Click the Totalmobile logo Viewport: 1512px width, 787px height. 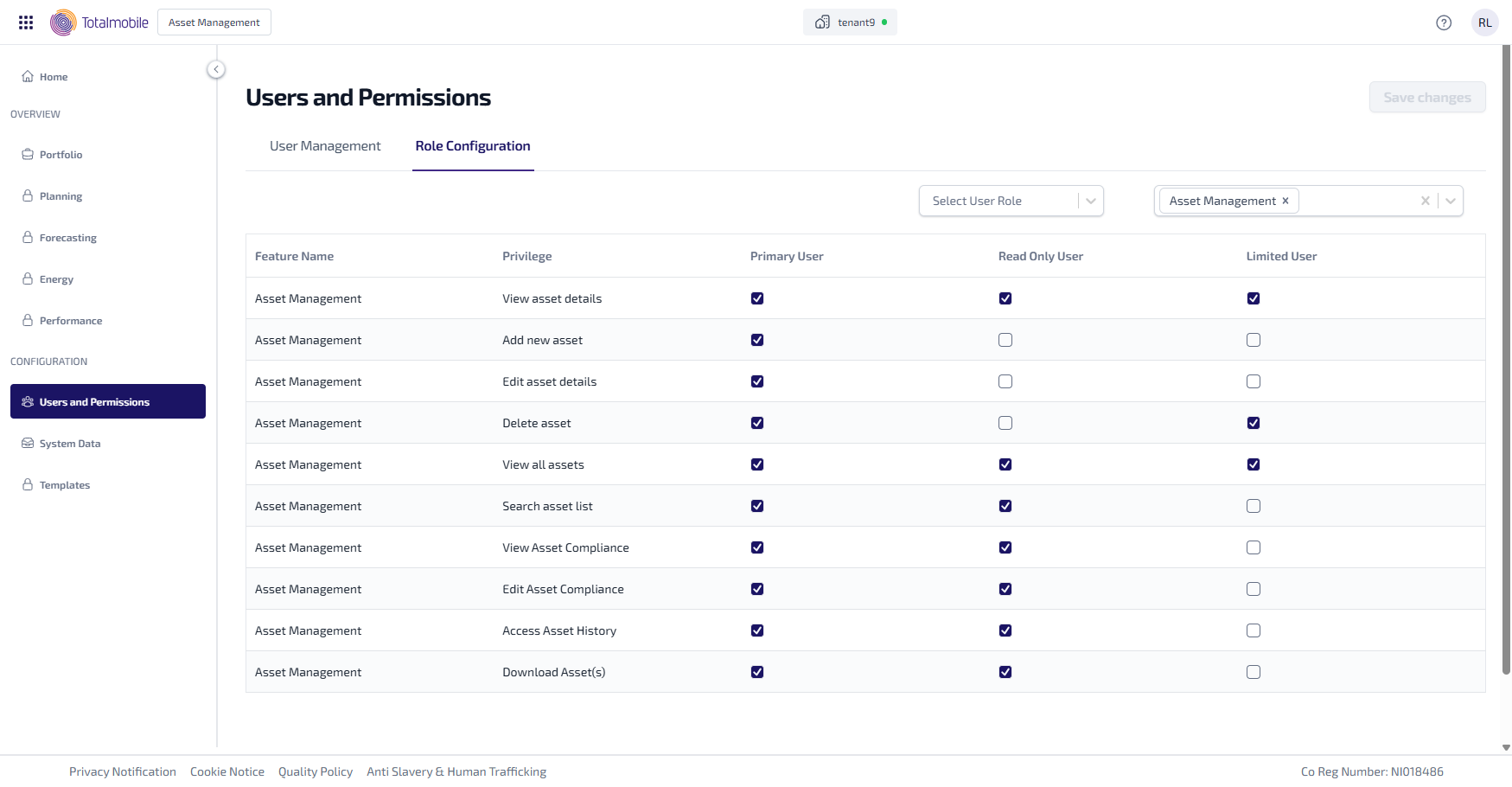99,22
